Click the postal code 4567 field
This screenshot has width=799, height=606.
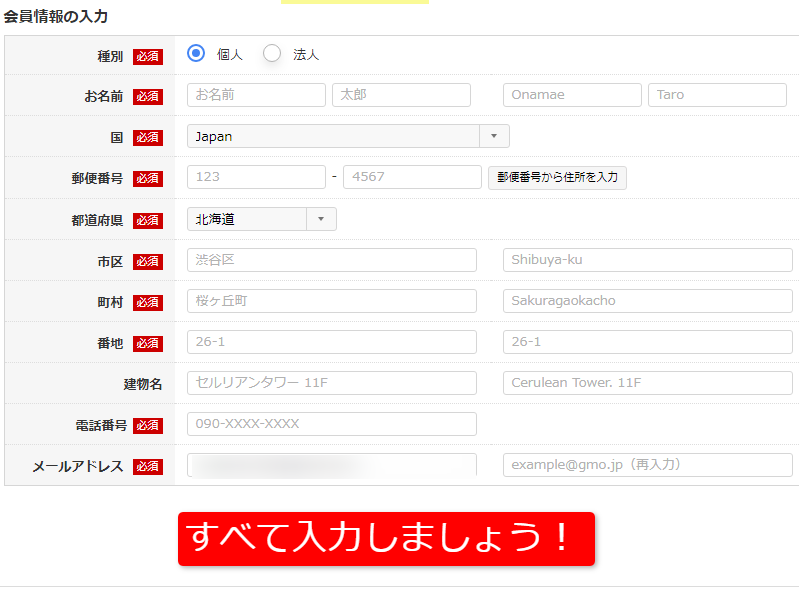coord(412,177)
